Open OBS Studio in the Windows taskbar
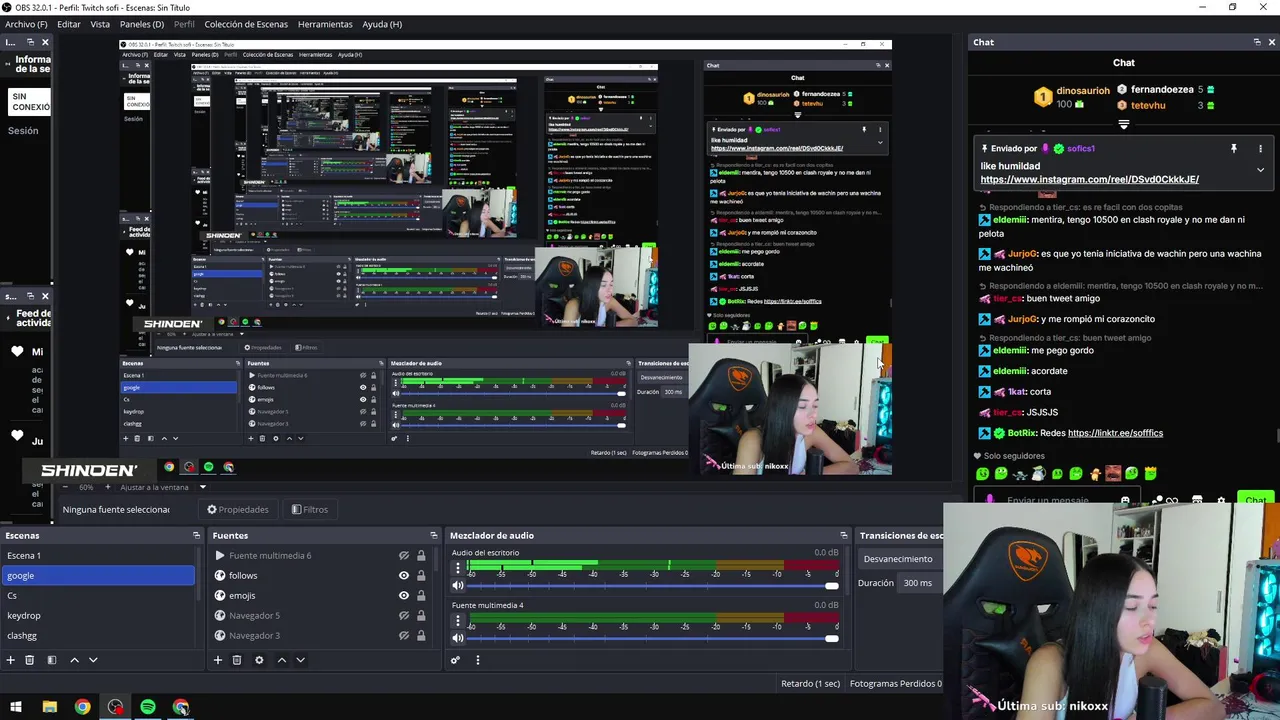 (116, 707)
